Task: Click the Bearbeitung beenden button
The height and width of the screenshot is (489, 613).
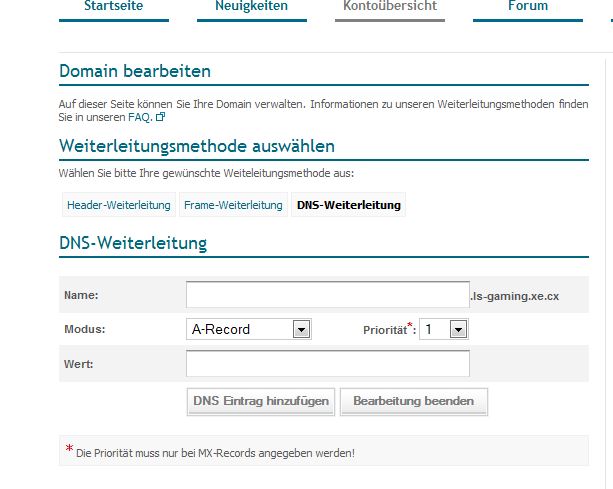Action: click(413, 401)
